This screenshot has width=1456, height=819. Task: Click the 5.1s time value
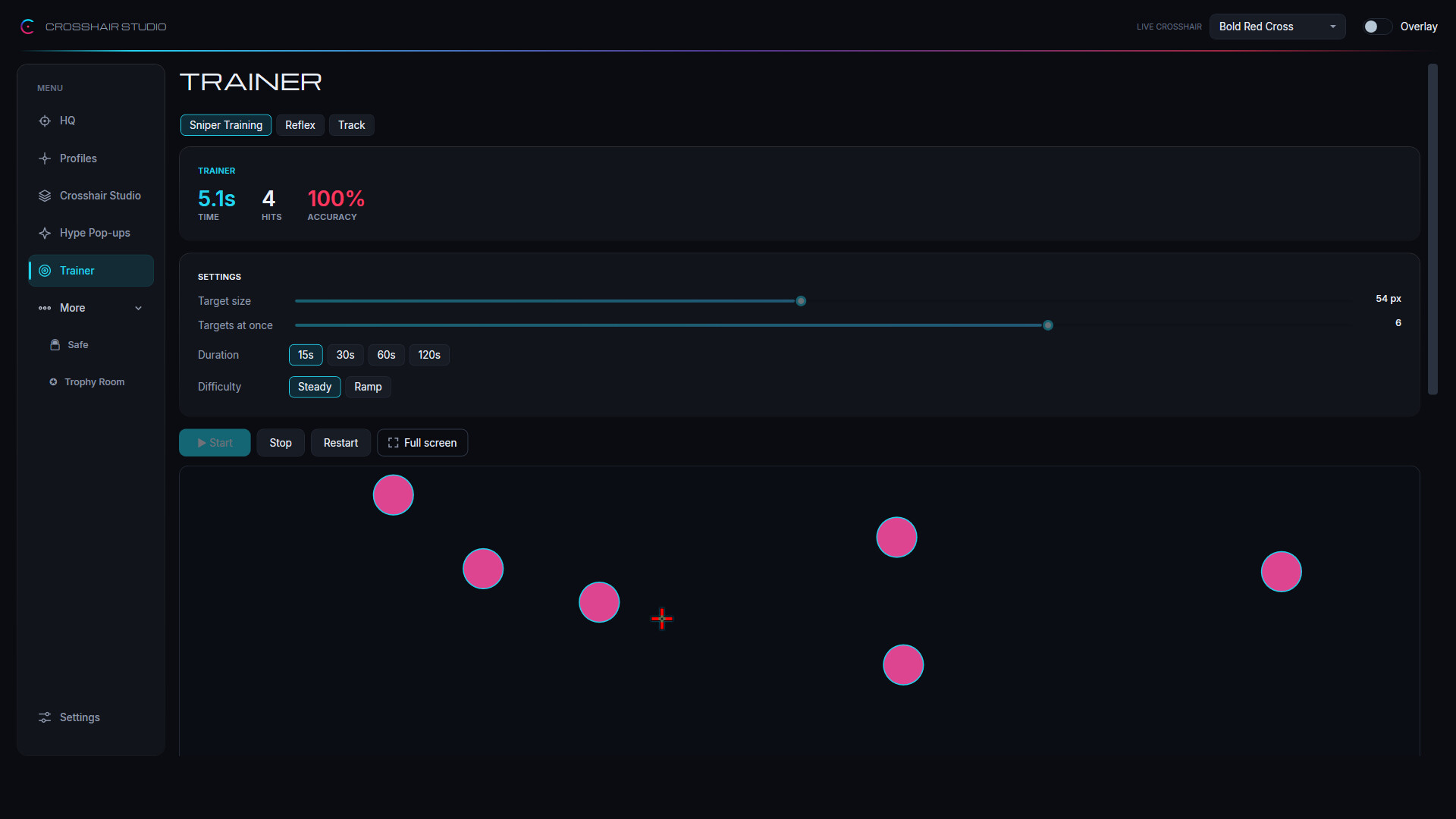[217, 199]
